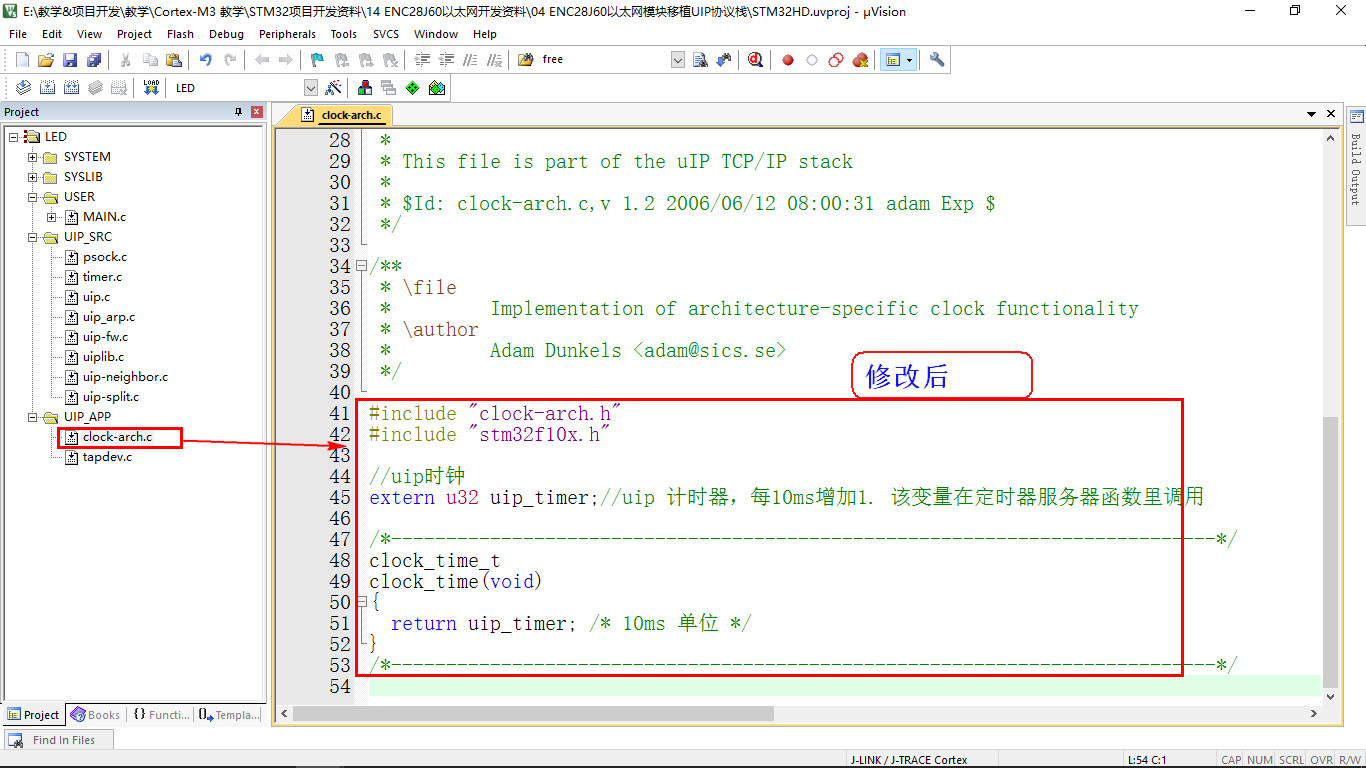
Task: Collapse the LED project root node
Action: point(13,137)
